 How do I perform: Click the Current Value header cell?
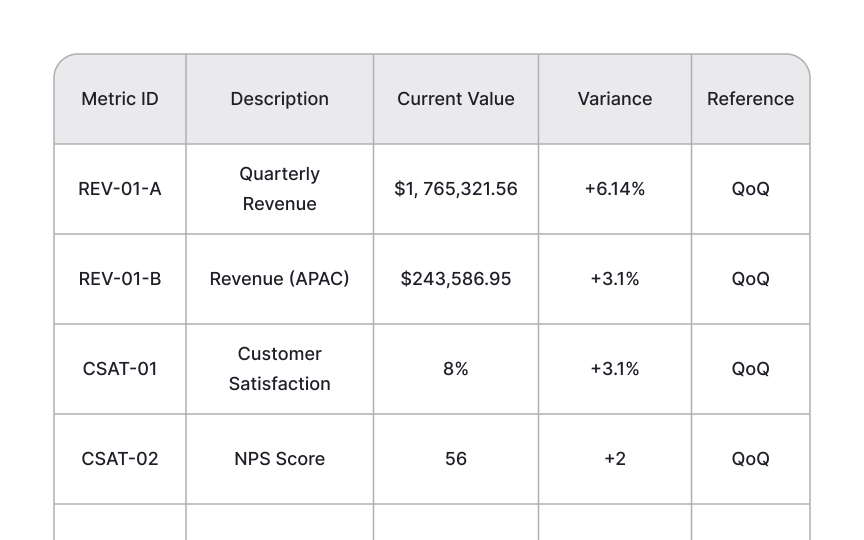[x=456, y=99]
